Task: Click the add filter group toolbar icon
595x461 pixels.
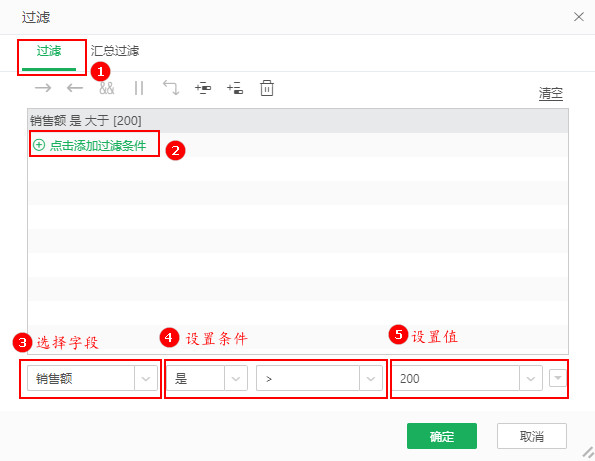Action: coord(235,88)
